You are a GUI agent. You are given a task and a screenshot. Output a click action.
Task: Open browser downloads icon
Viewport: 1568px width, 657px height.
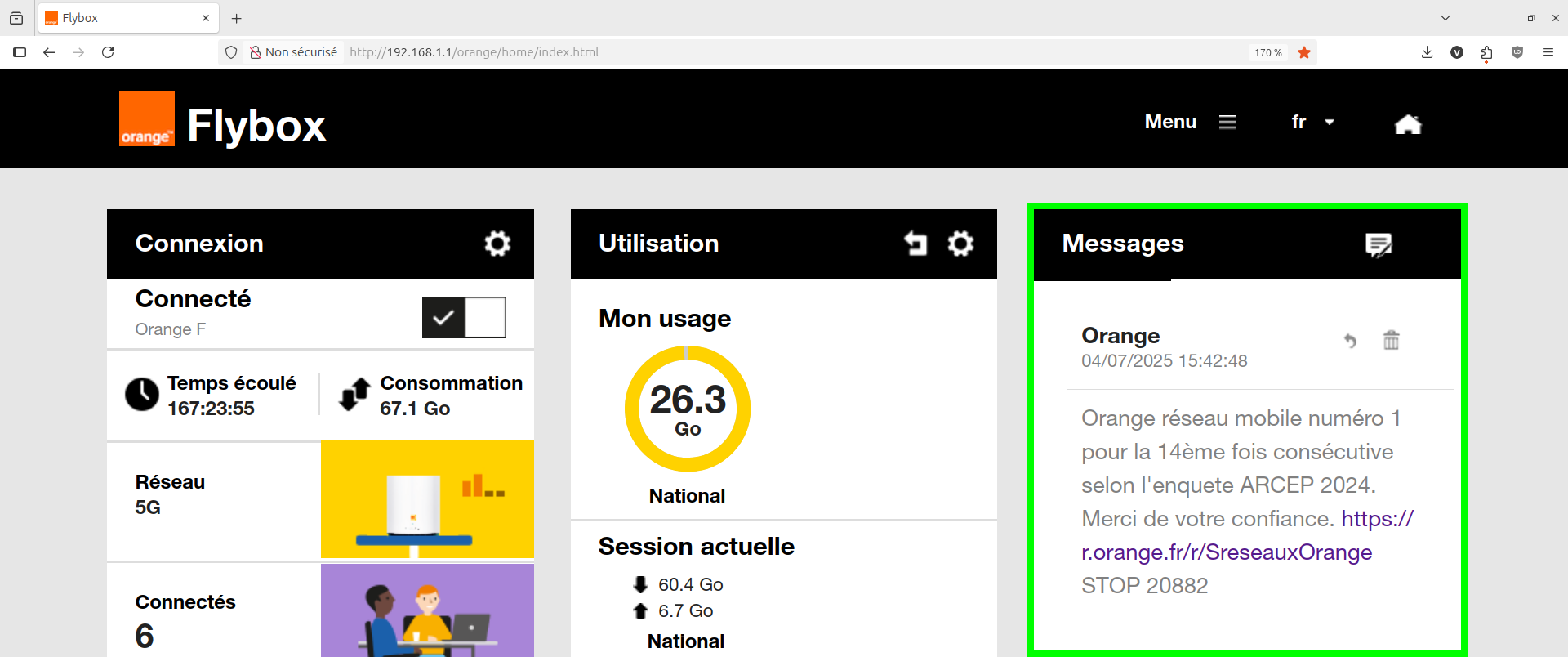[x=1427, y=52]
